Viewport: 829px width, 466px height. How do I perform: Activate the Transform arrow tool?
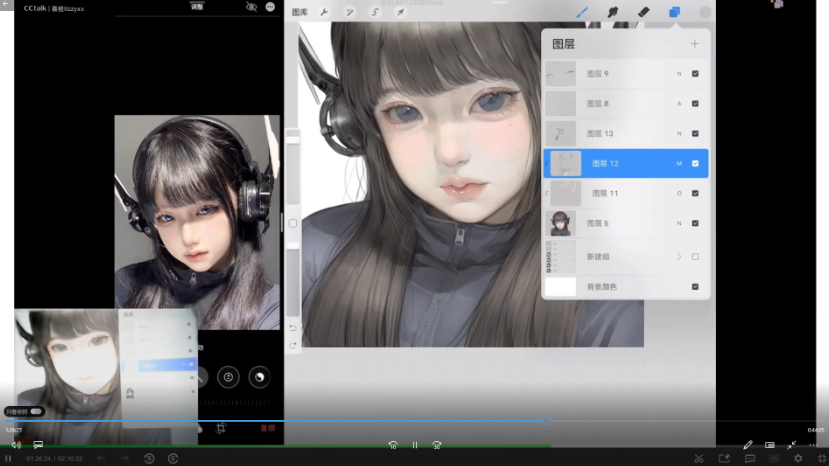click(x=400, y=12)
